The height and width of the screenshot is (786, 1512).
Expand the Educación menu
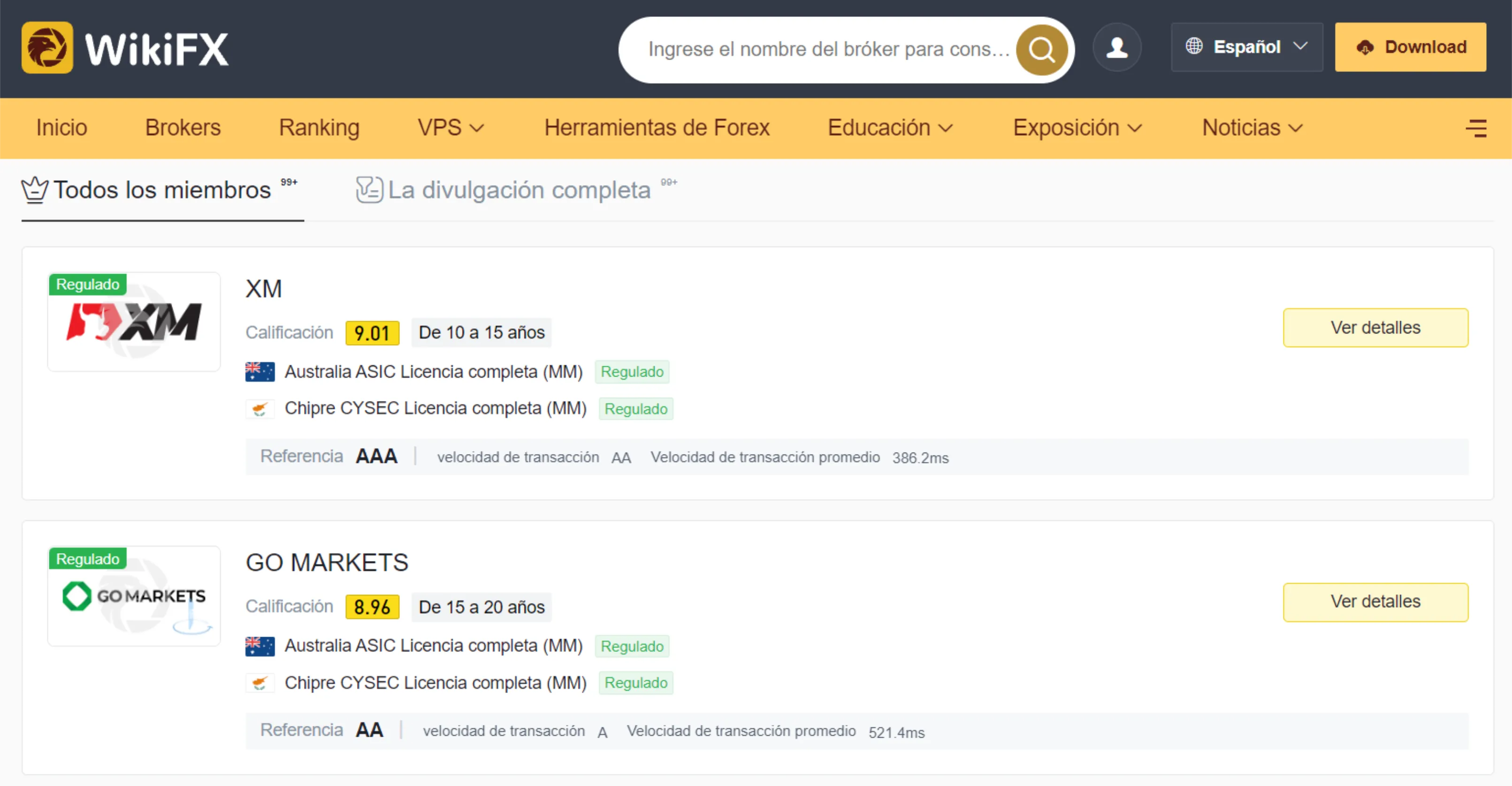click(890, 128)
